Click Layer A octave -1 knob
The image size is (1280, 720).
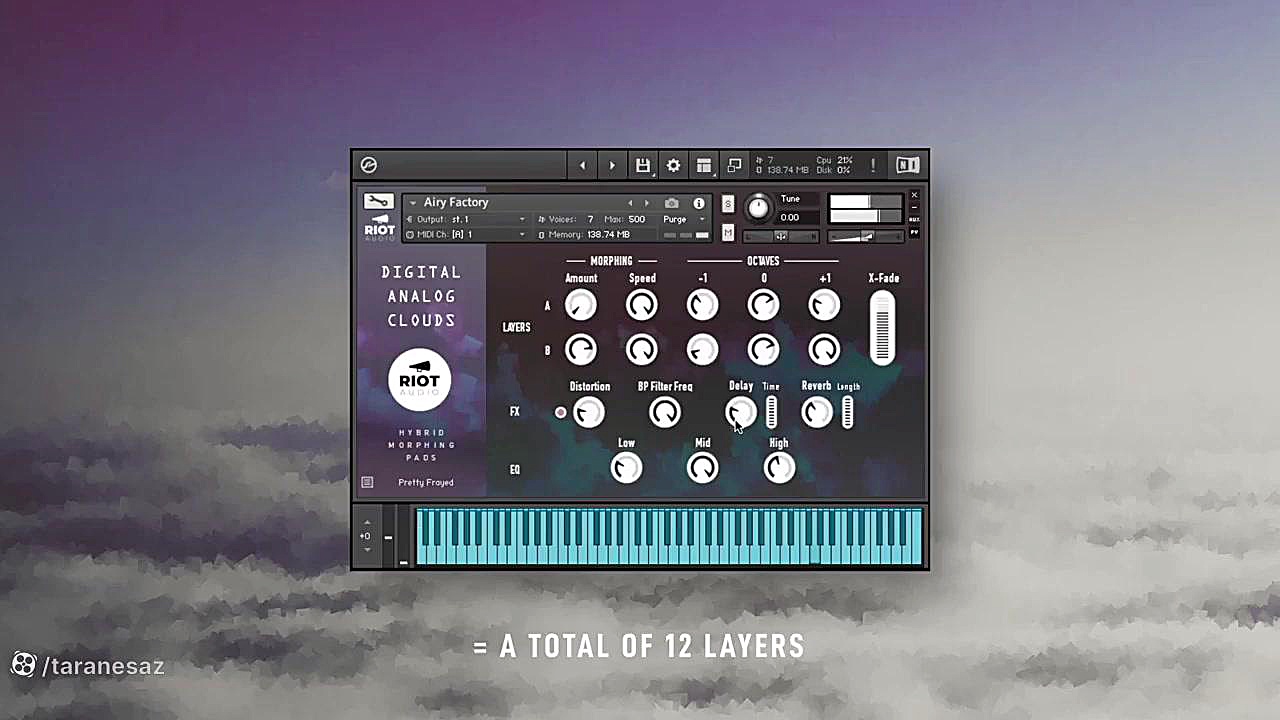[x=703, y=305]
